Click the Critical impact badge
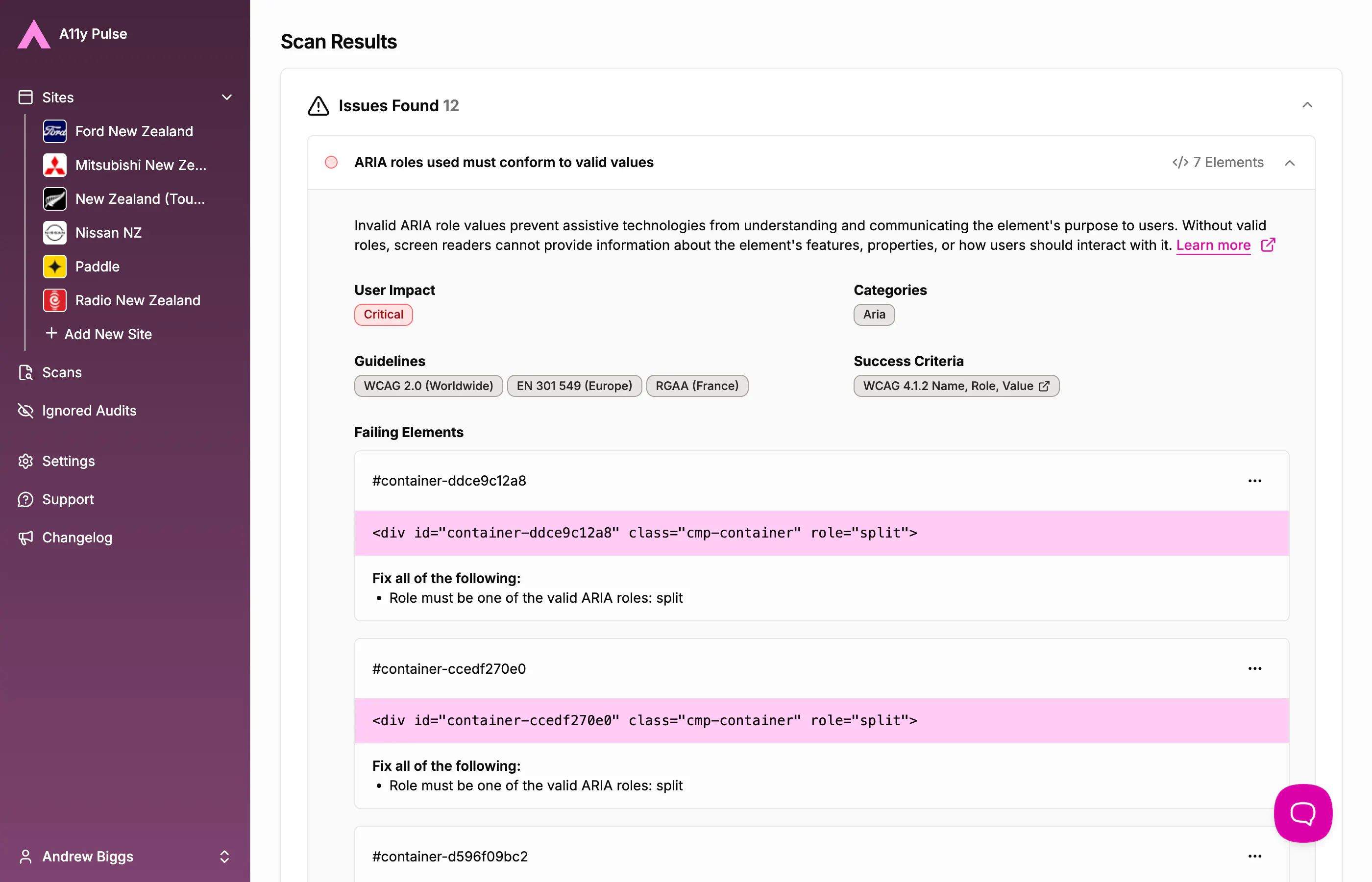The image size is (1372, 882). 383,315
